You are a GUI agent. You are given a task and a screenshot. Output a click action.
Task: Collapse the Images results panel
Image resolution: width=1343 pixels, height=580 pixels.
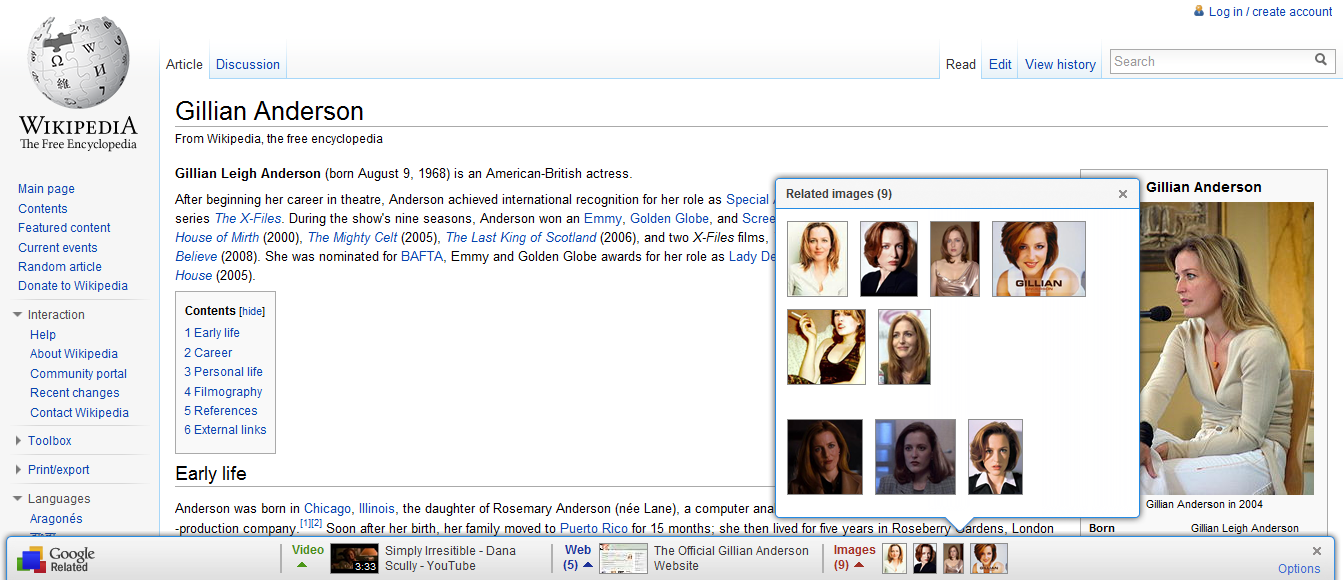coord(858,565)
